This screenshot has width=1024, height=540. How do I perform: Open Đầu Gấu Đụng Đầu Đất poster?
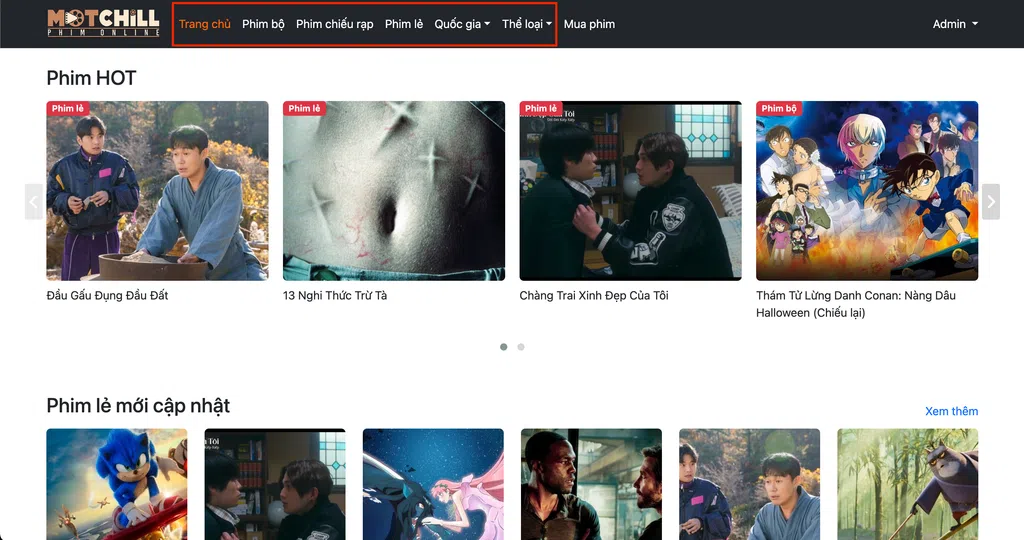point(157,191)
